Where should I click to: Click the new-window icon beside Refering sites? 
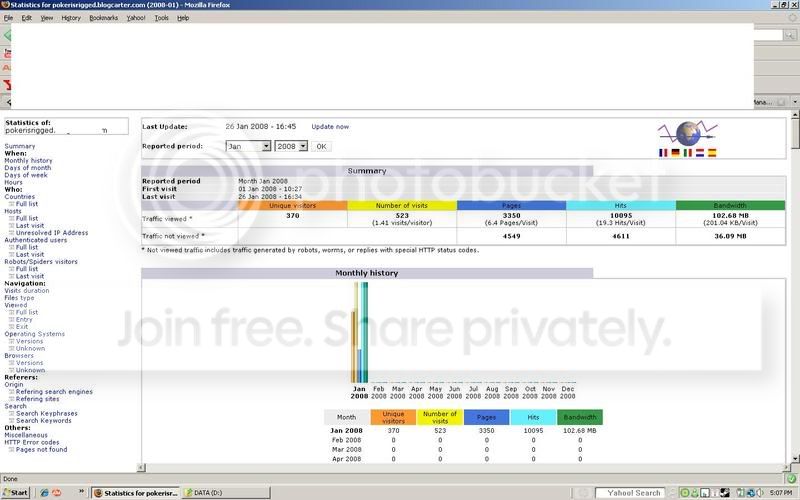pos(11,399)
